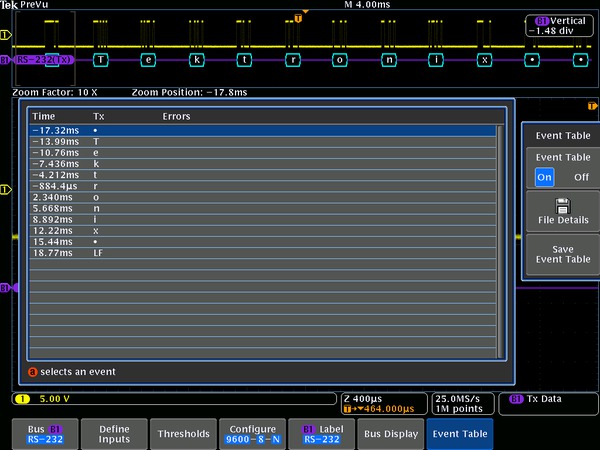Click the decoded 'x' packet on bus waveform

point(485,59)
